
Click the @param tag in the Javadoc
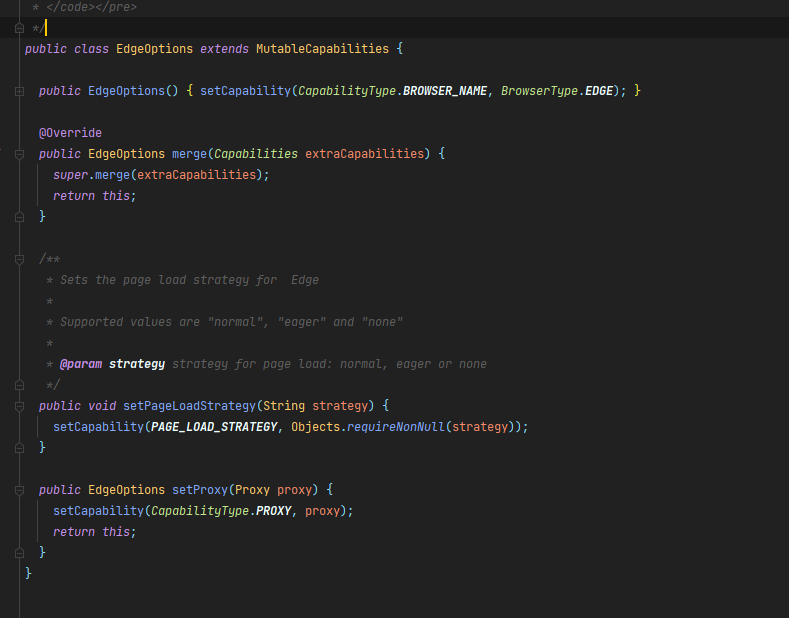(81, 364)
